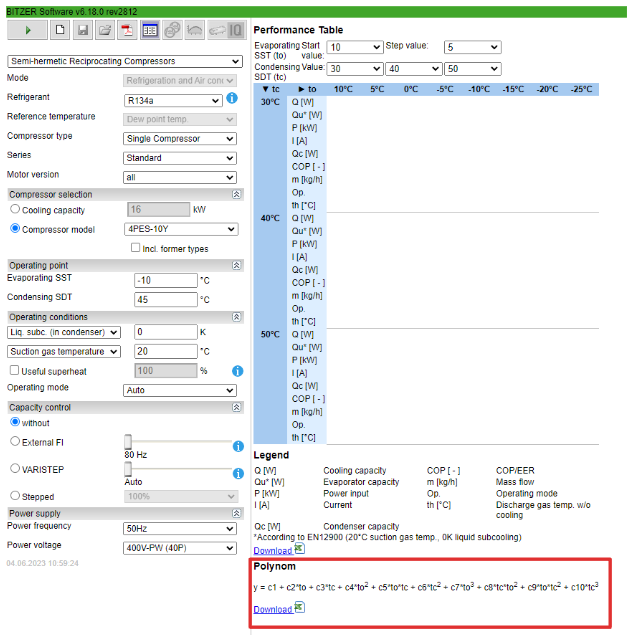Open the limits curve diagram icon
This screenshot has width=637, height=635.
click(x=195, y=30)
